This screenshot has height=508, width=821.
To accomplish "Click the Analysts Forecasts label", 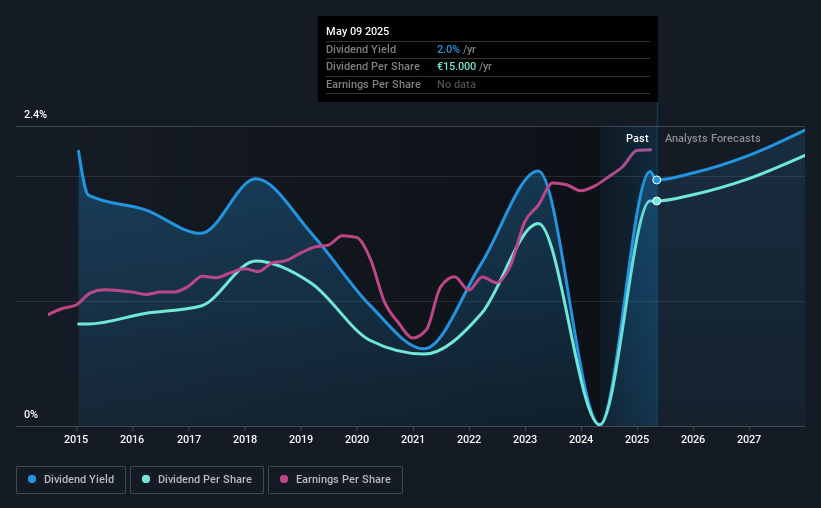I will click(713, 138).
